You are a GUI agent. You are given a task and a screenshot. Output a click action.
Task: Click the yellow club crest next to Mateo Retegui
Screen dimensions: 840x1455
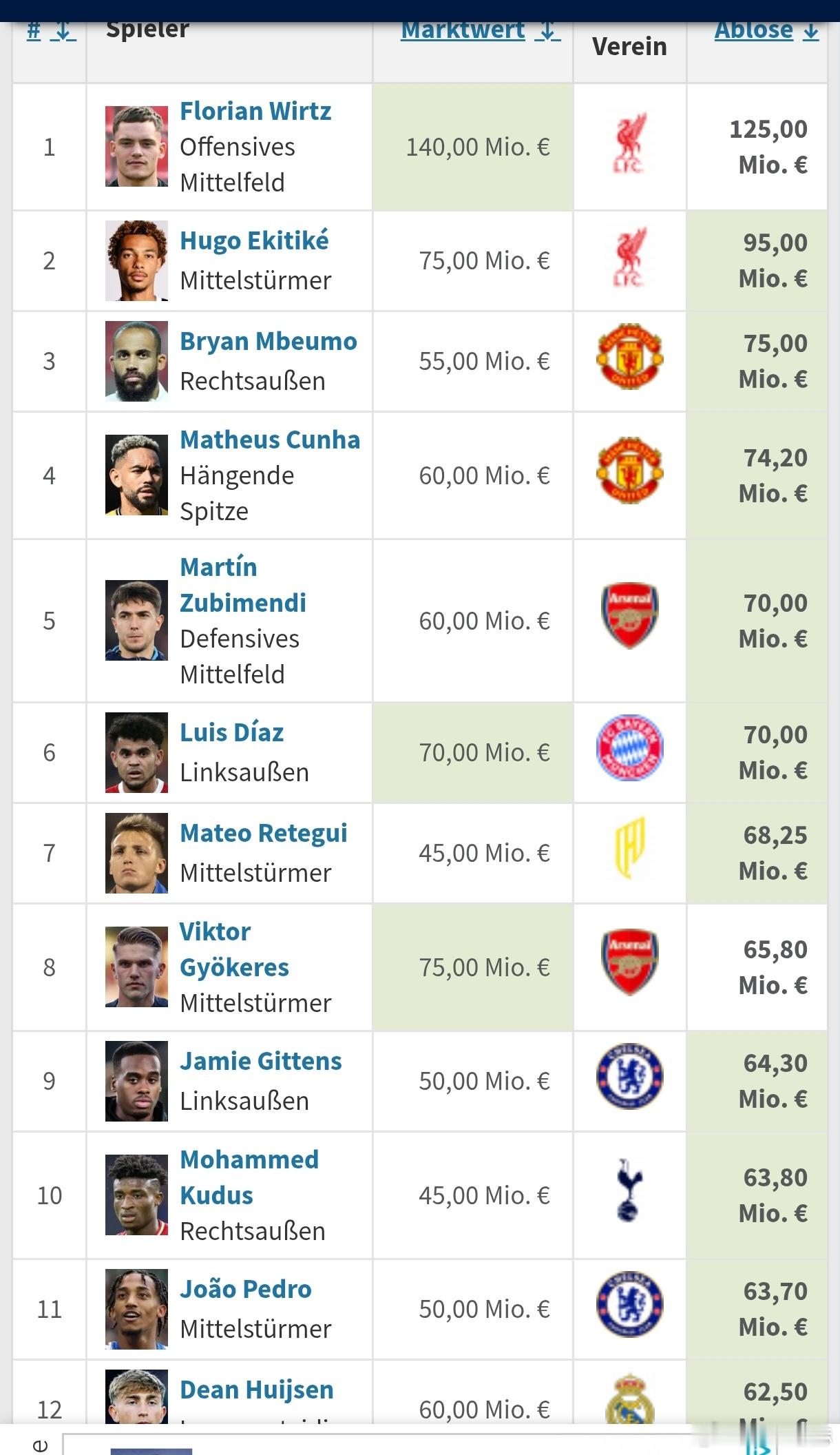pos(629,847)
